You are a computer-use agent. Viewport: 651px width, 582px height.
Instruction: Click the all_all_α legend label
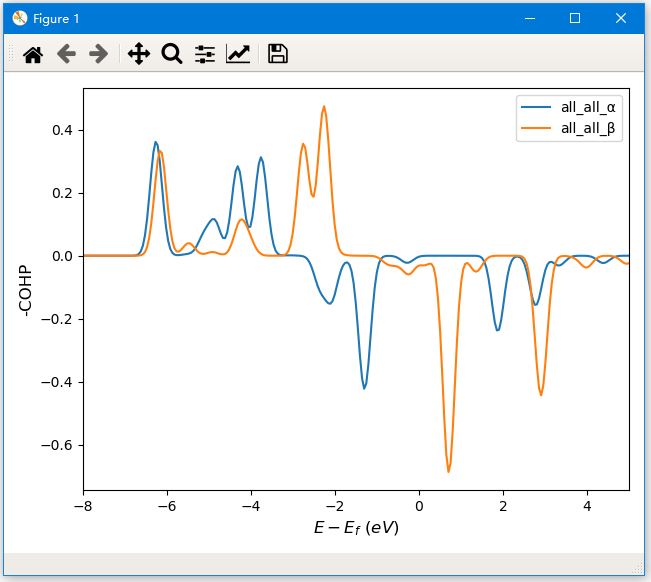588,107
